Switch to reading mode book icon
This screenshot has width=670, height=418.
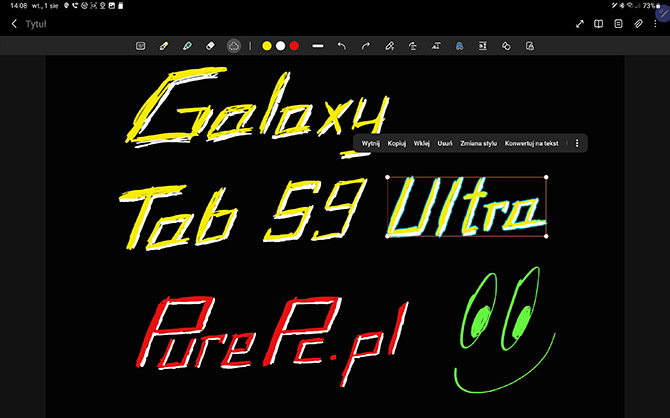pos(599,24)
